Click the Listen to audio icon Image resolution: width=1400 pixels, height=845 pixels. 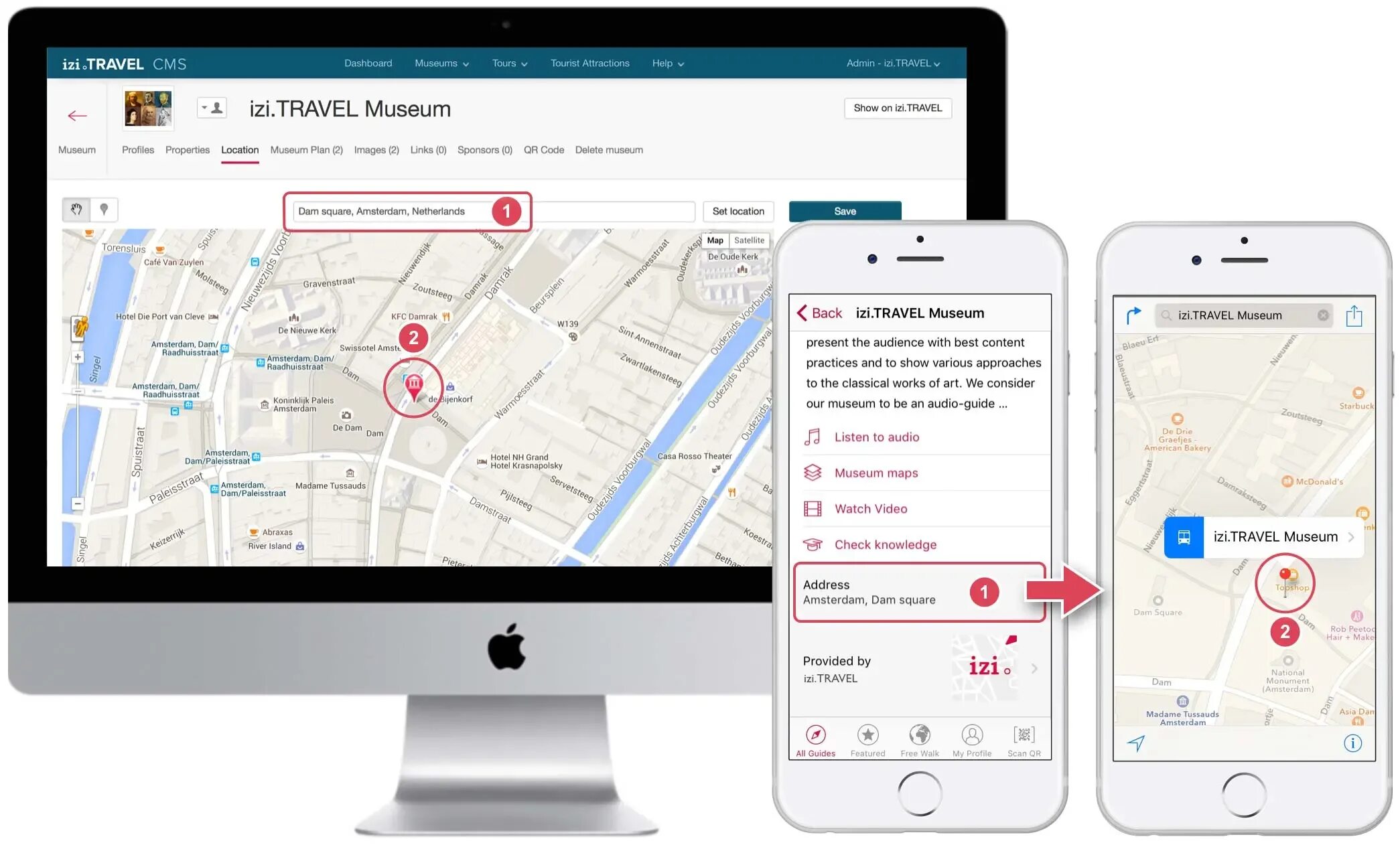click(x=813, y=436)
